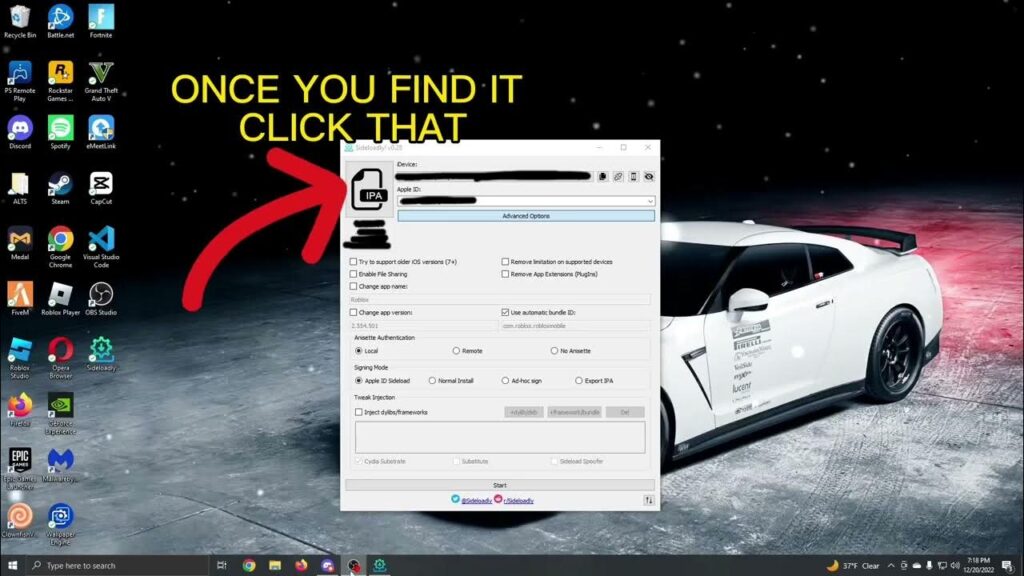Click the Start button

(500, 485)
